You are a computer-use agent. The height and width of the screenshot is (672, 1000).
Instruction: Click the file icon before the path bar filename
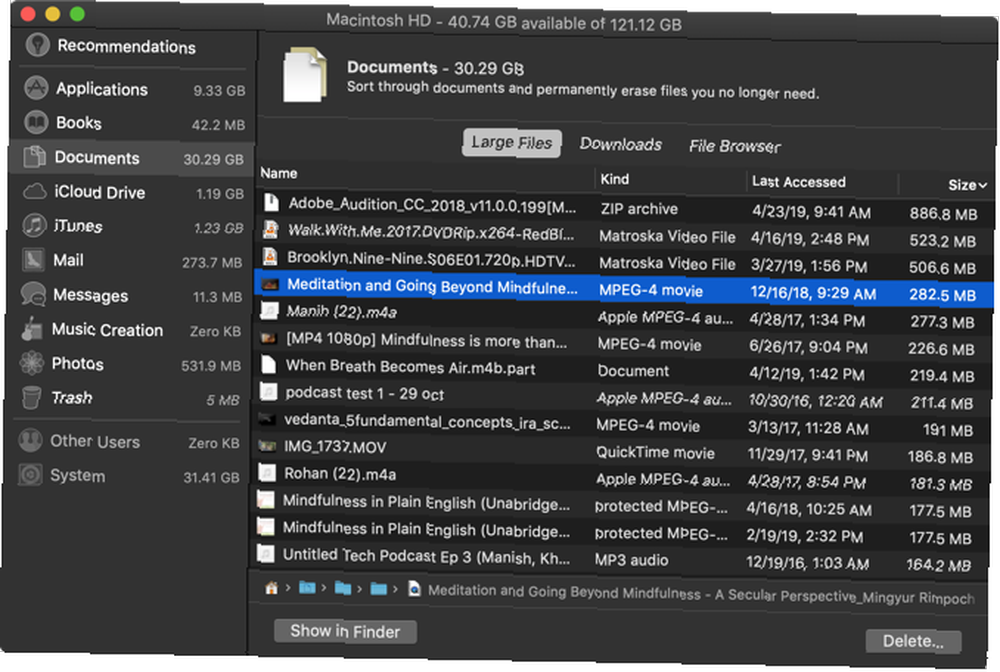pos(414,588)
